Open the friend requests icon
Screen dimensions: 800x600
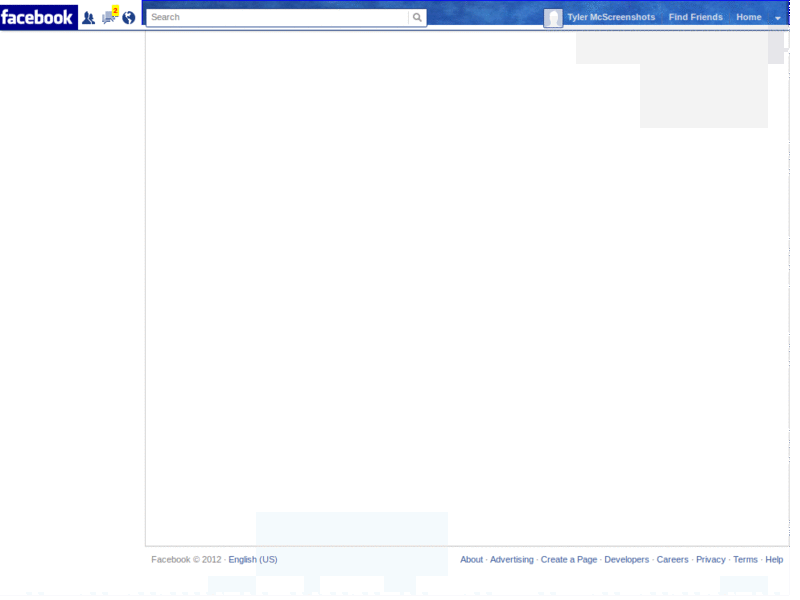88,18
